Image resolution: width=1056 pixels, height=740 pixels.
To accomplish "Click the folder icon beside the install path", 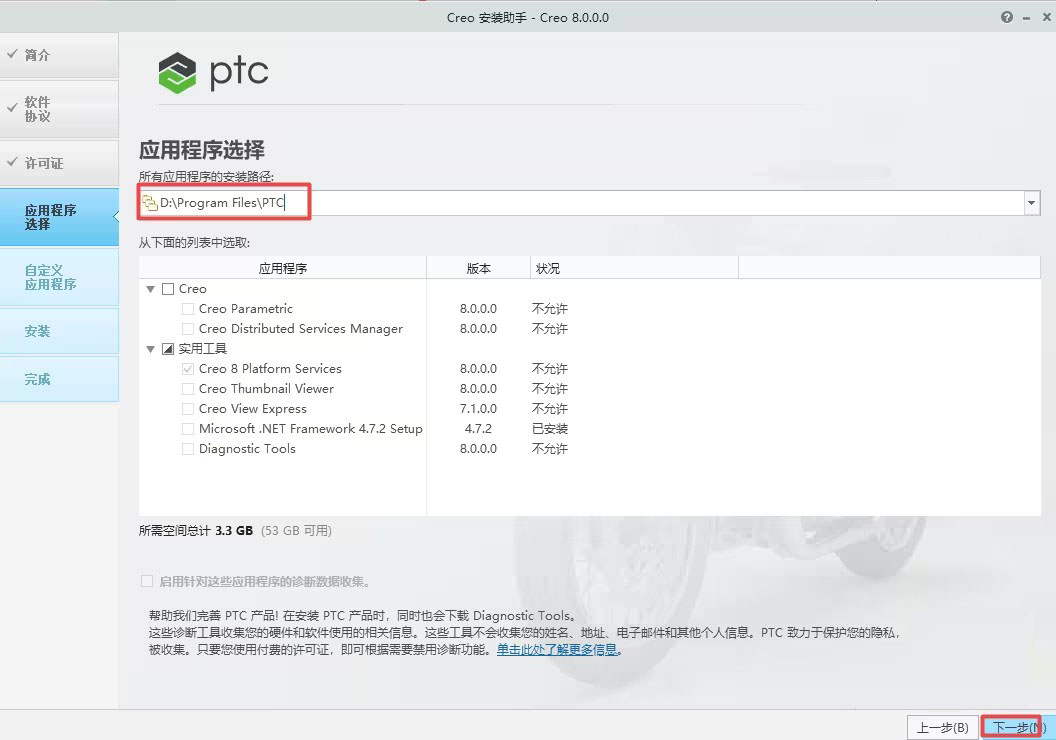I will 148,202.
